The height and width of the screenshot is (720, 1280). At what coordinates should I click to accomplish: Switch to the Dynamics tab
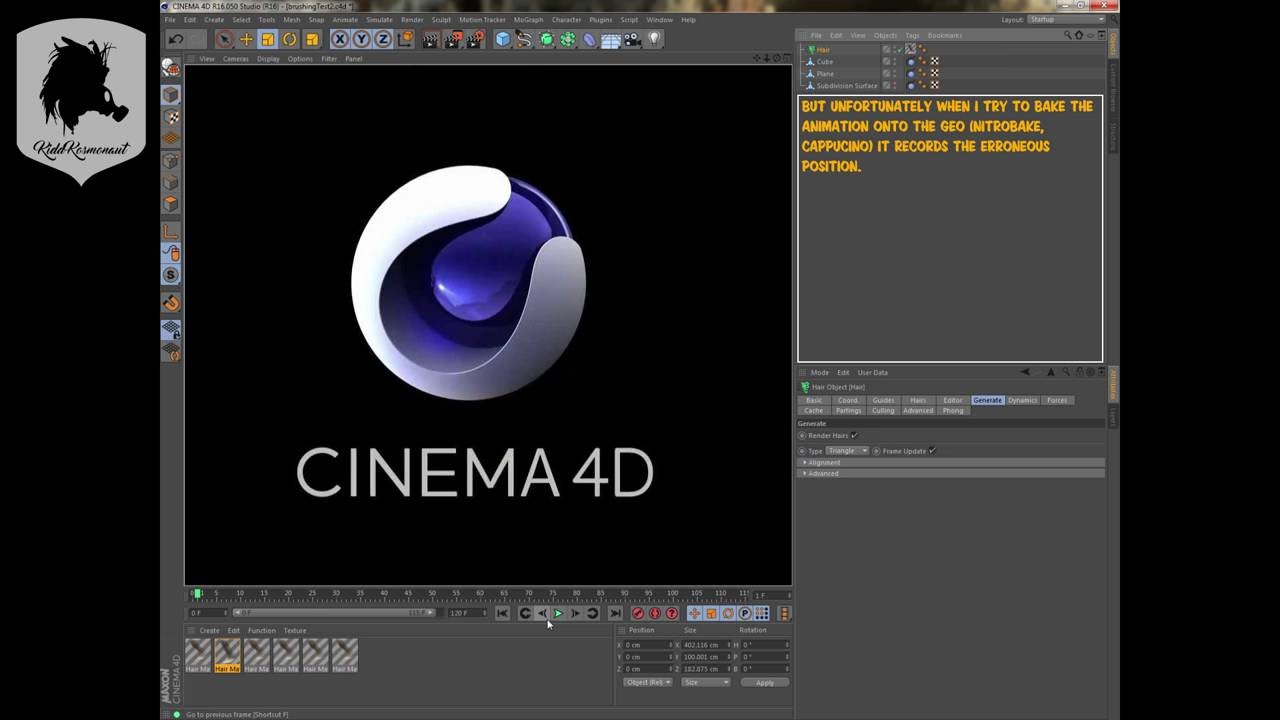point(1022,400)
